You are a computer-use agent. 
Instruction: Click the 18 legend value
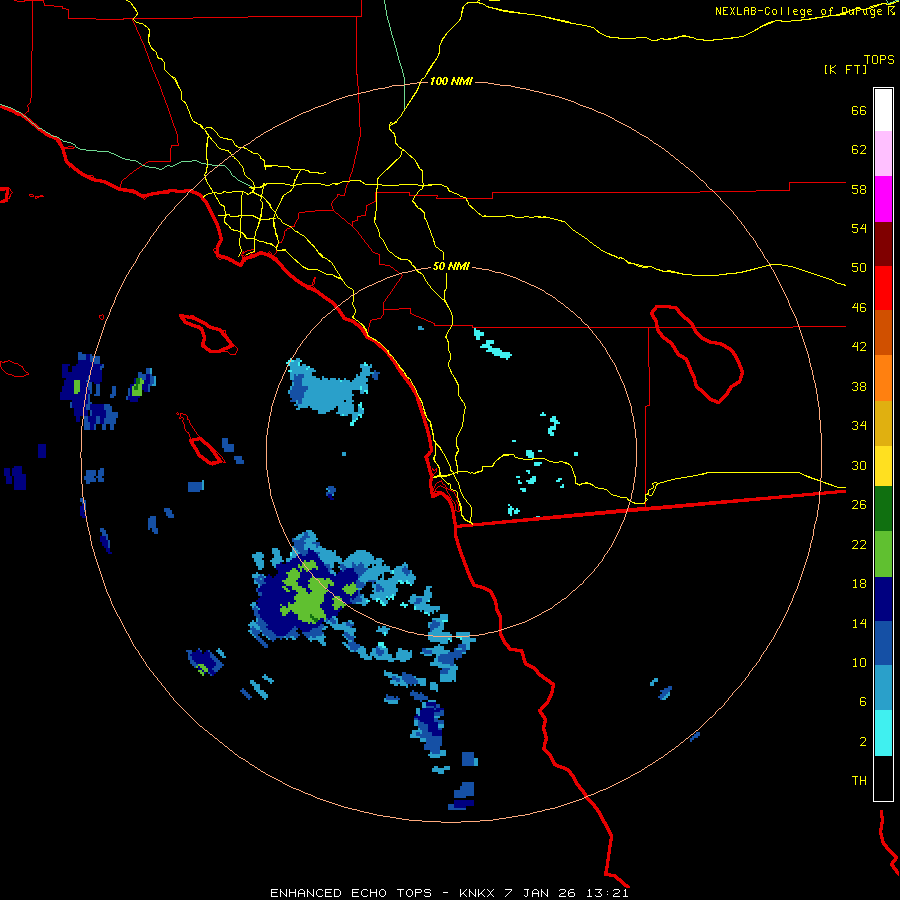point(859,584)
